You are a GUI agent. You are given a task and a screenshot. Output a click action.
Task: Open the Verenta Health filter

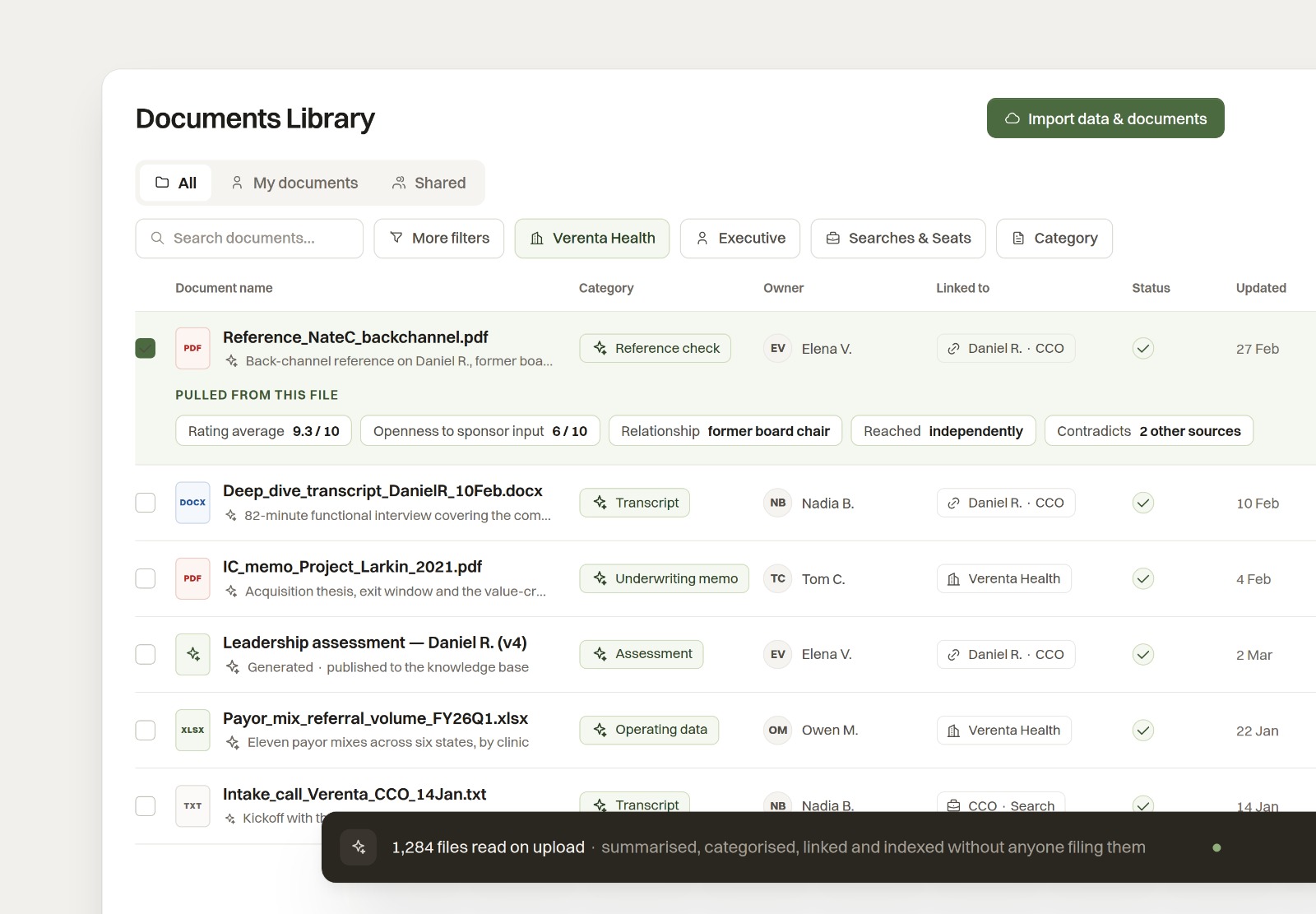[592, 239]
